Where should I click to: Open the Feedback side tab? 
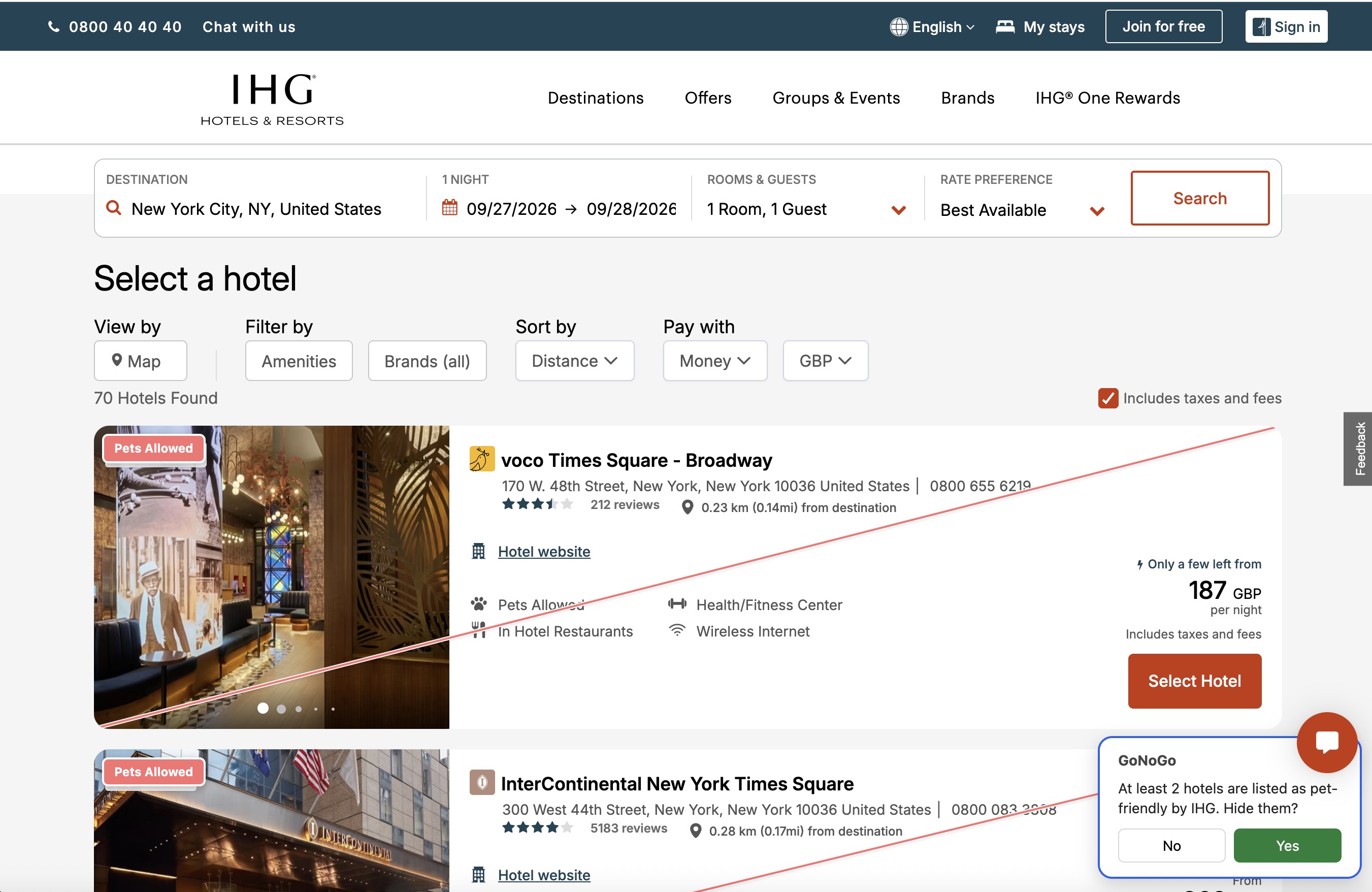[x=1358, y=449]
